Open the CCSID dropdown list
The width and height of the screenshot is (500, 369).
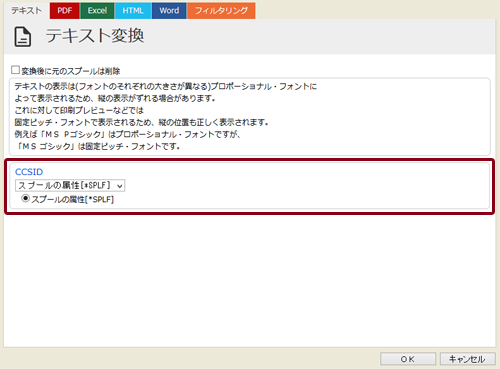point(70,185)
